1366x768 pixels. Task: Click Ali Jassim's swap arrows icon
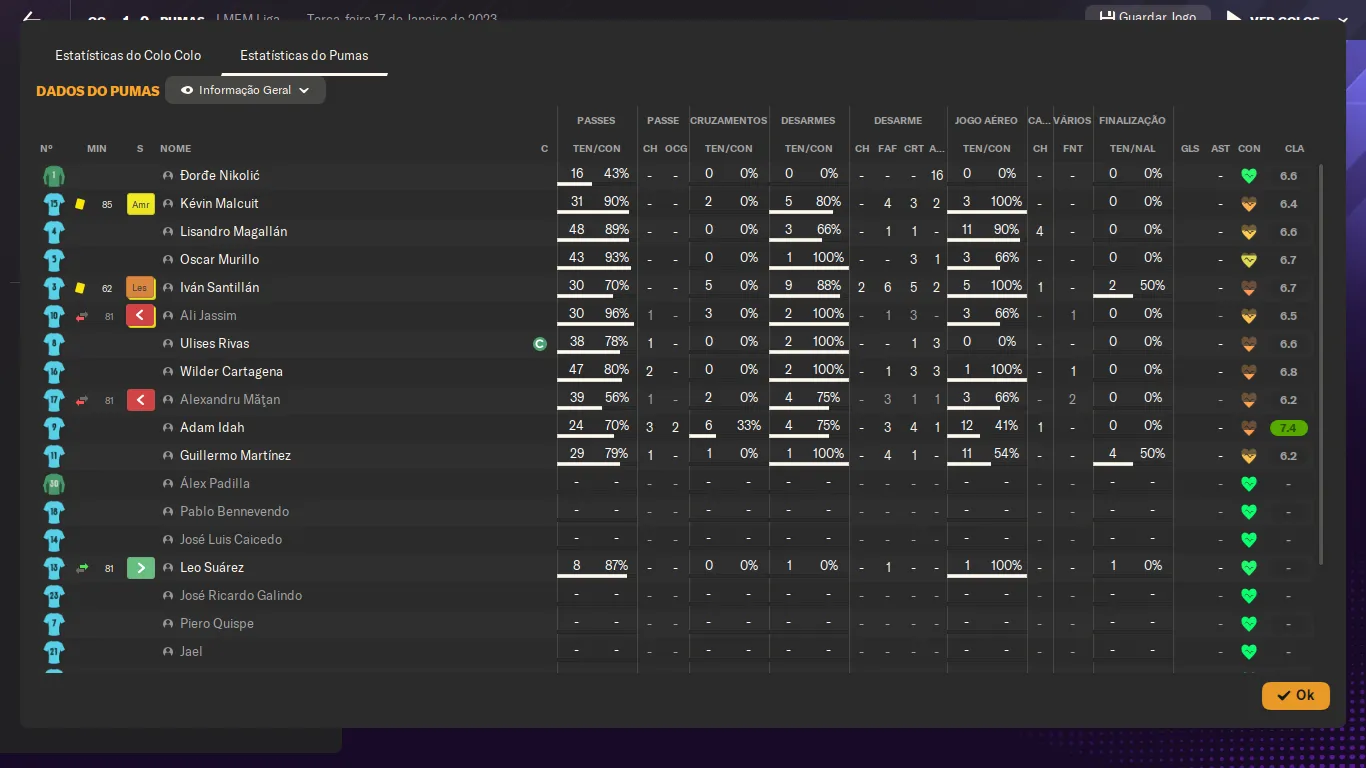tap(82, 316)
